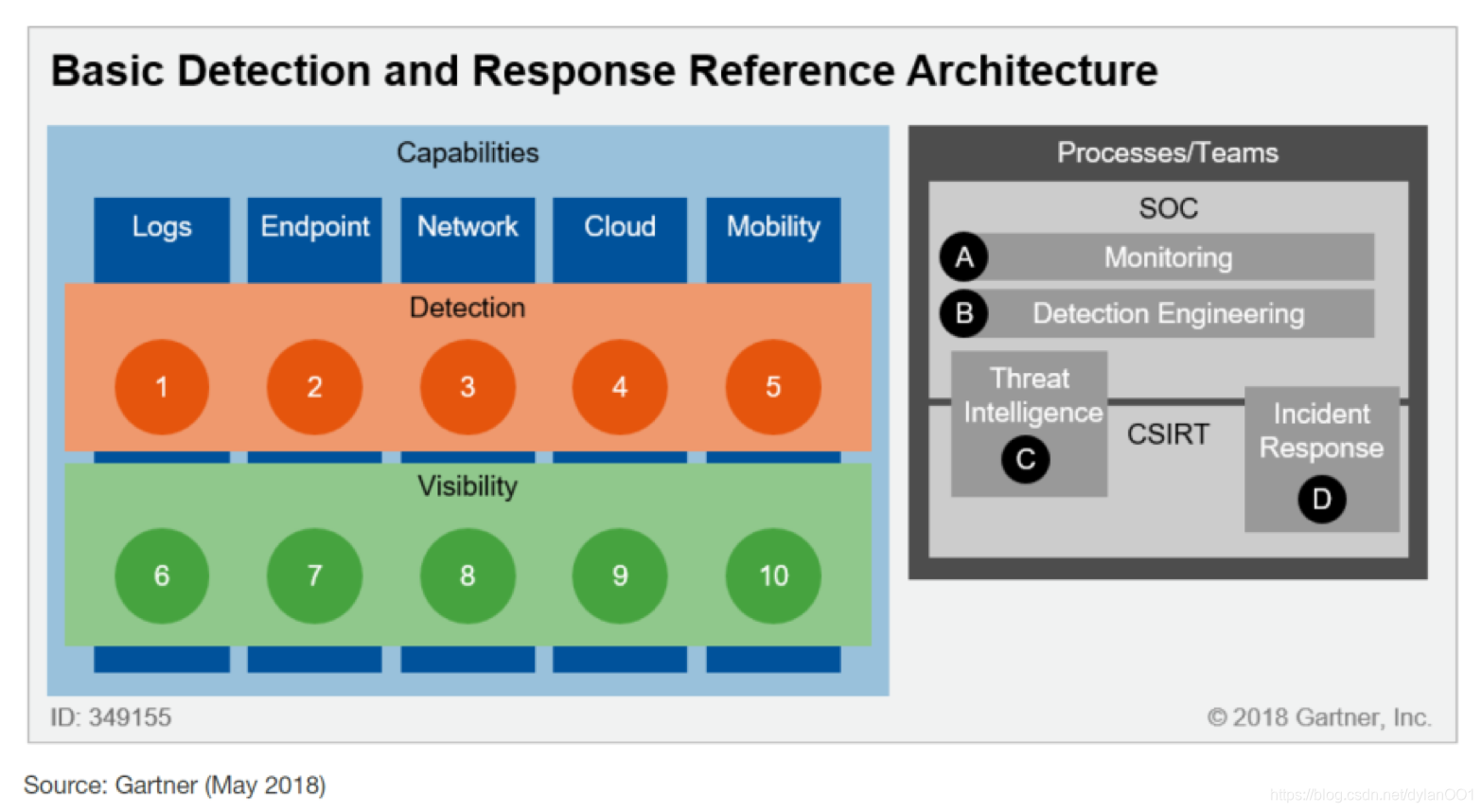Viewport: 1482px width, 812px height.
Task: Click the Monitoring bar text
Action: pos(1169,257)
